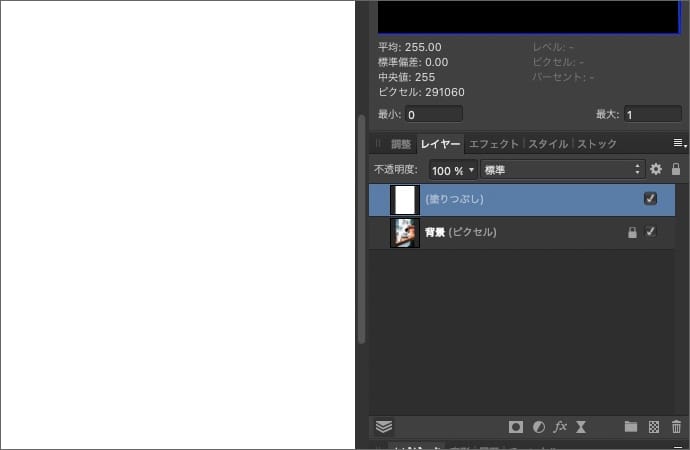Click the layer stack icon in bottom bar

click(x=384, y=426)
